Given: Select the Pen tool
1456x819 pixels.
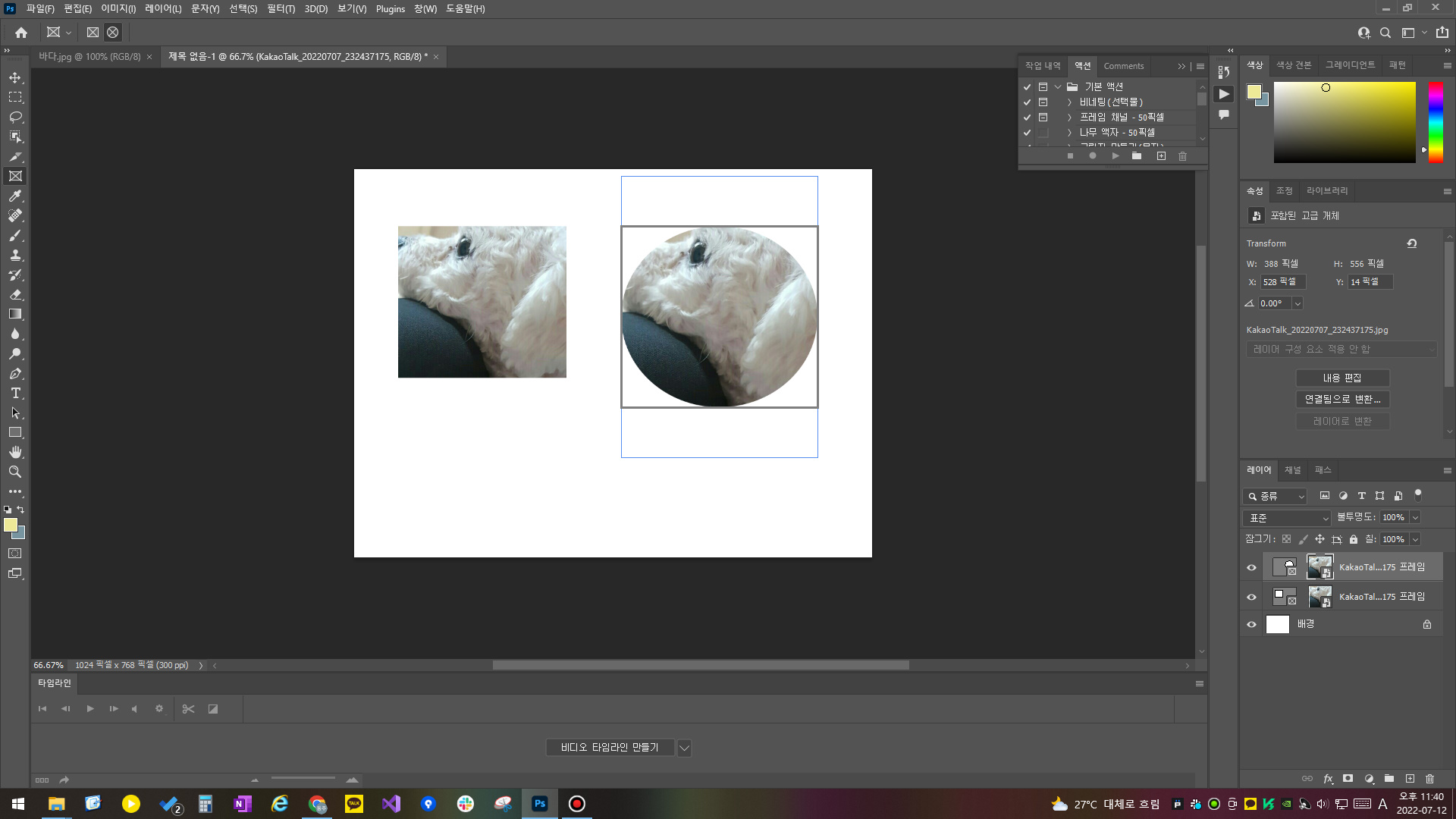Looking at the screenshot, I should (x=15, y=374).
